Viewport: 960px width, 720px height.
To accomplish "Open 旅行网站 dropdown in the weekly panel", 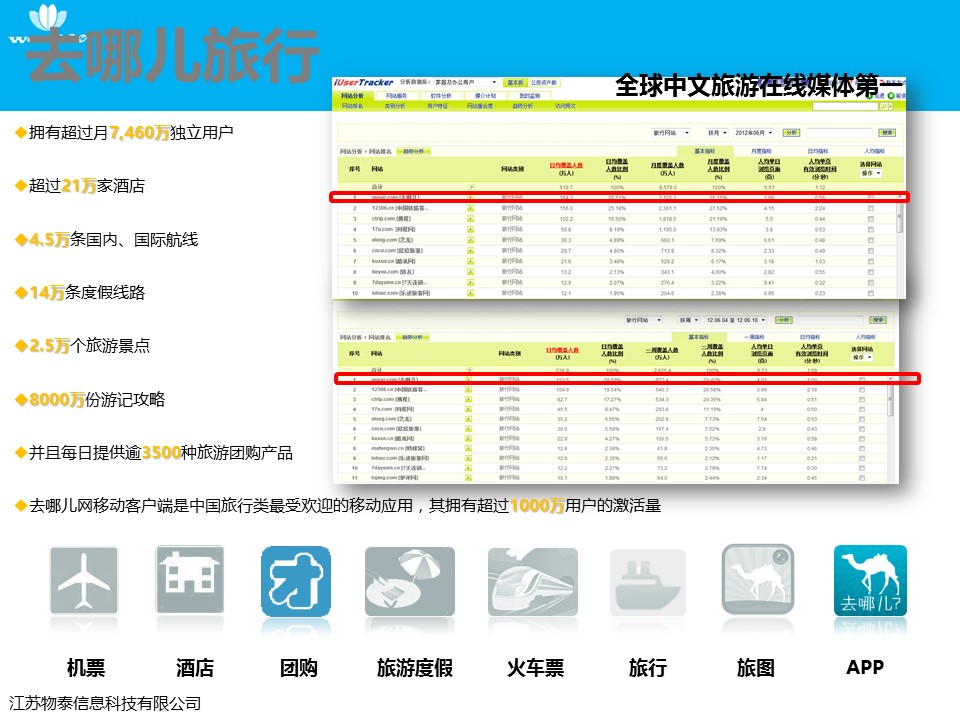I will point(643,320).
